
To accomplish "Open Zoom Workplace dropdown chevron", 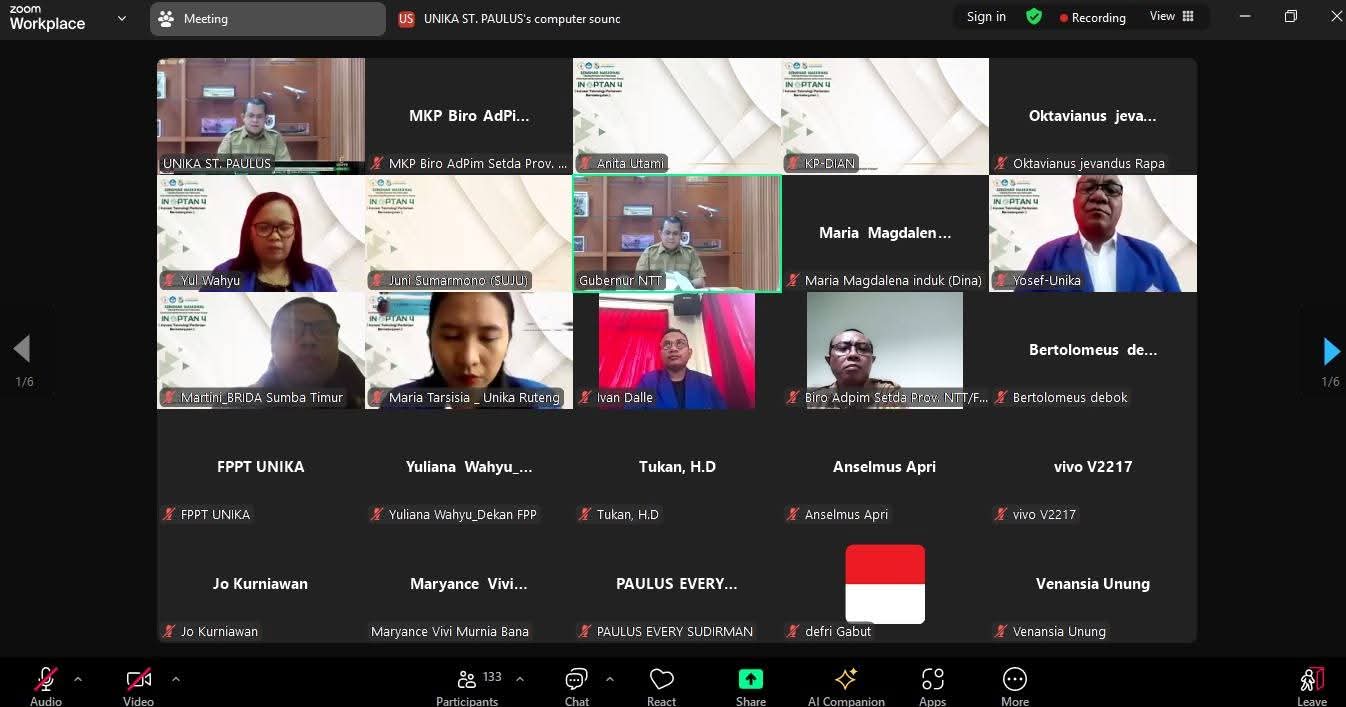I will (x=122, y=18).
